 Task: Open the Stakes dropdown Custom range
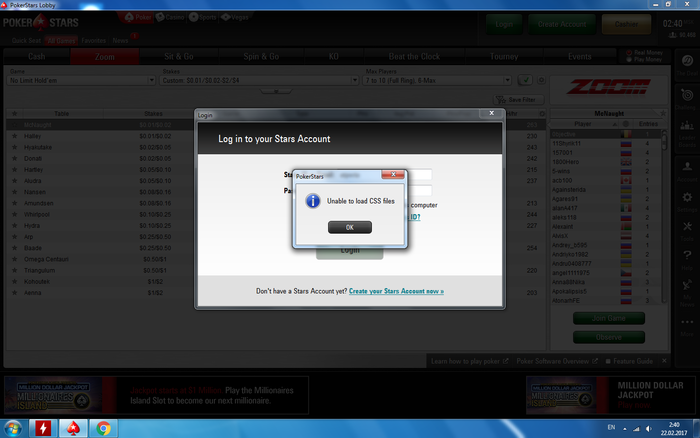click(260, 80)
